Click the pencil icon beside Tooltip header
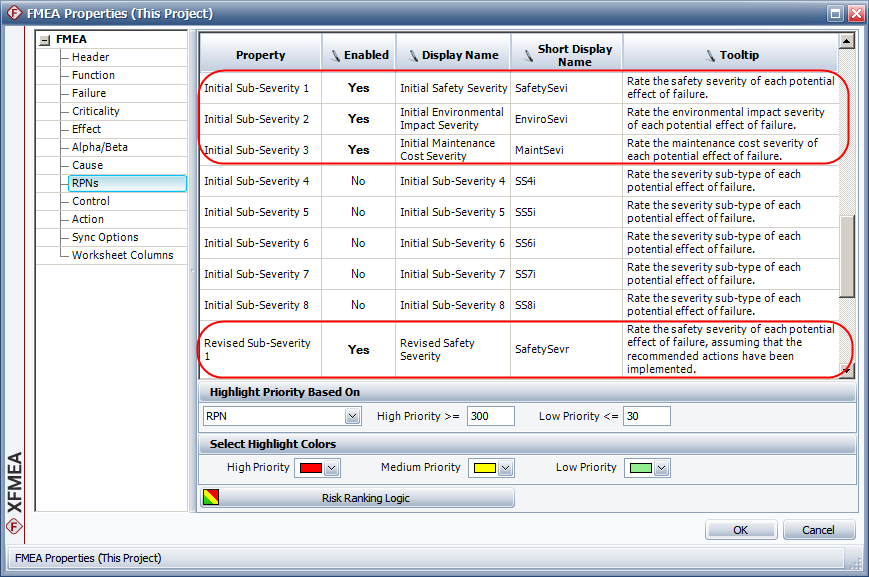The width and height of the screenshot is (869, 577). click(x=710, y=56)
